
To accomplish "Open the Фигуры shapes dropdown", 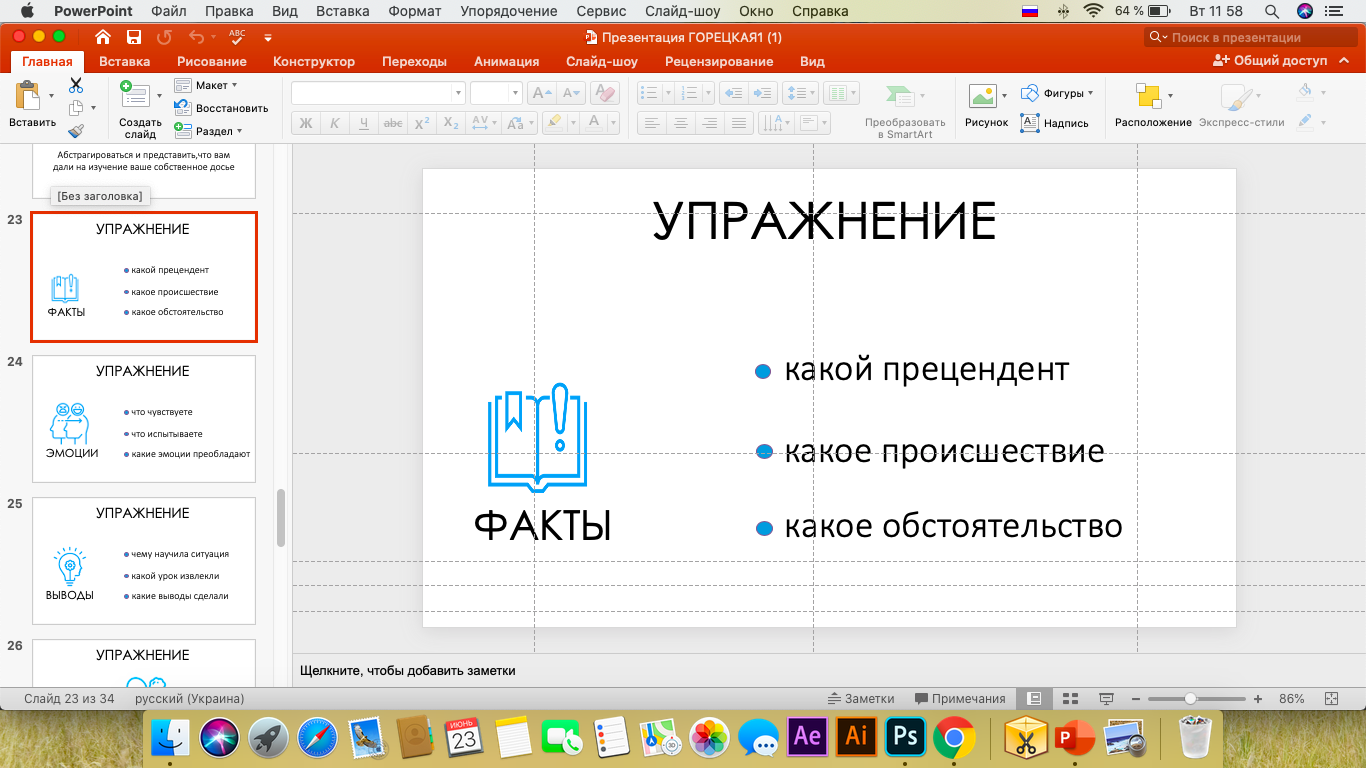I will [1057, 93].
